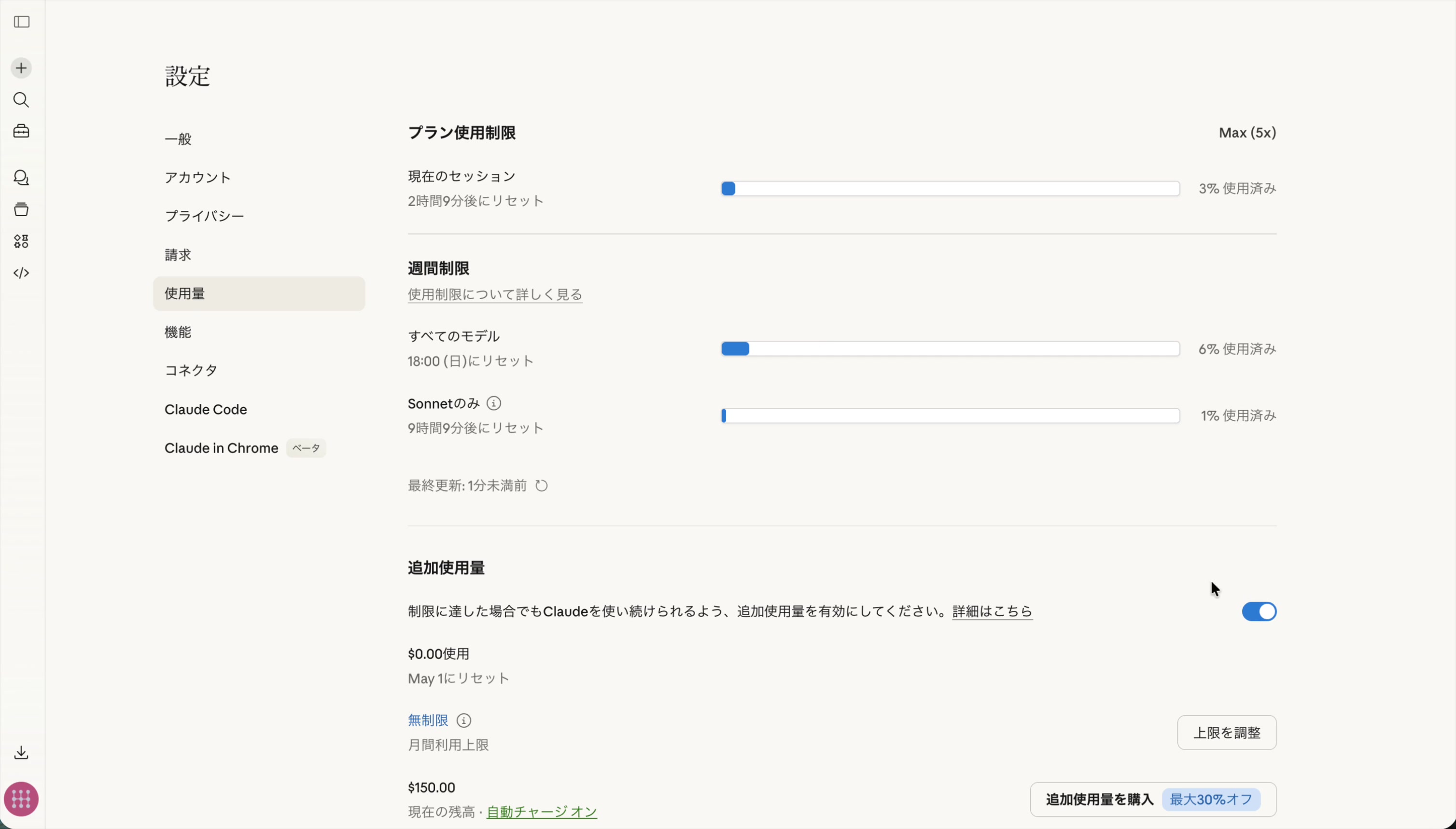Click the downloads icon near the bottom
1456x829 pixels.
[21, 752]
